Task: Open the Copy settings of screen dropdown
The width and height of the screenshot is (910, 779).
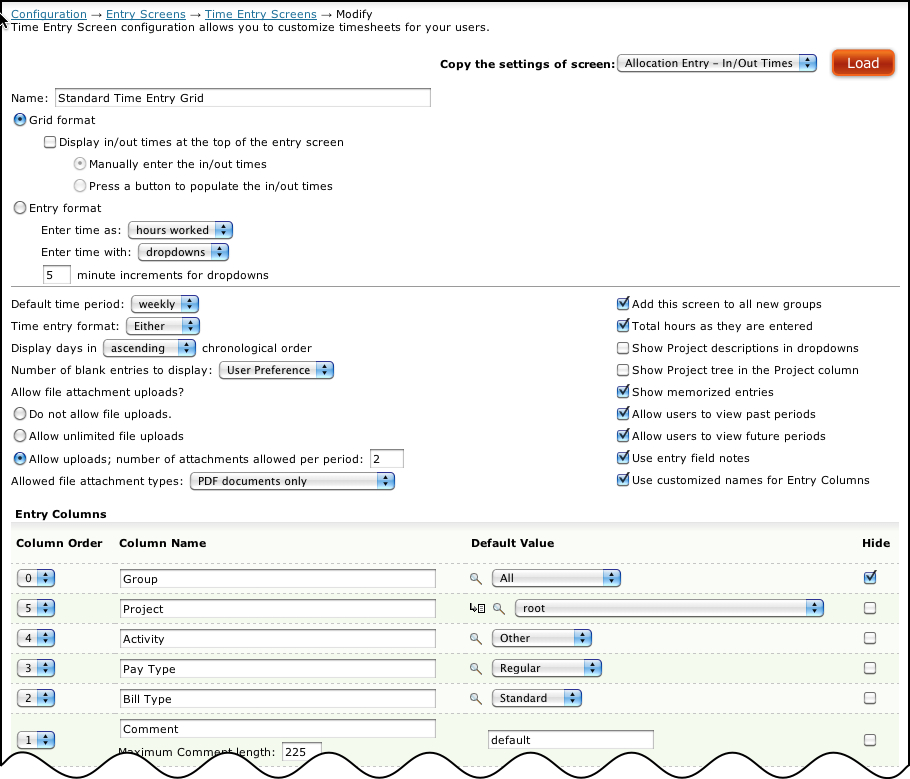Action: [717, 63]
